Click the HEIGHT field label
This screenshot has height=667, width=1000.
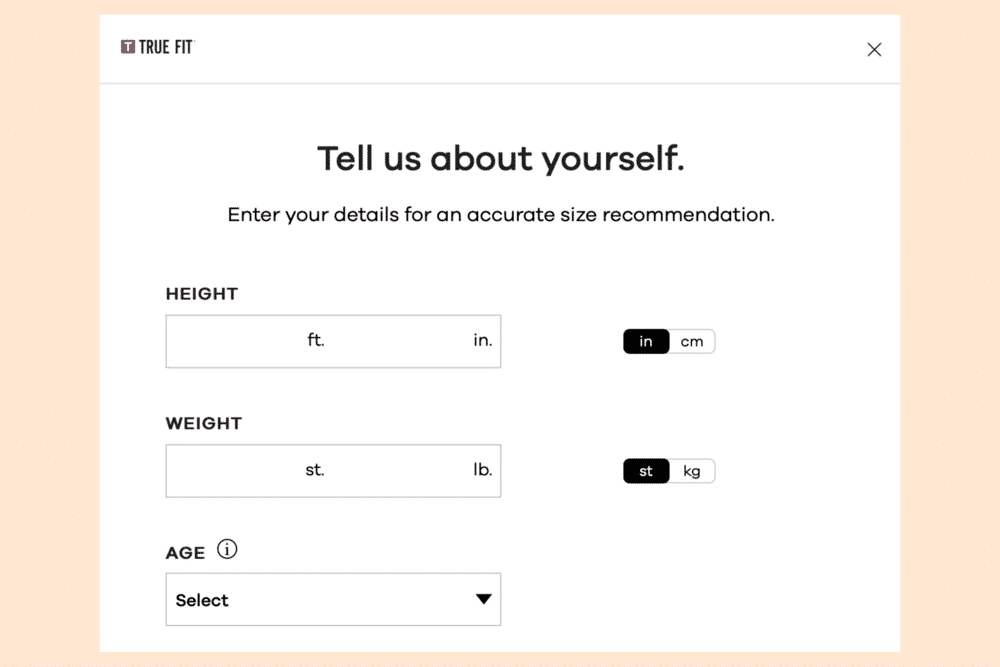click(202, 294)
